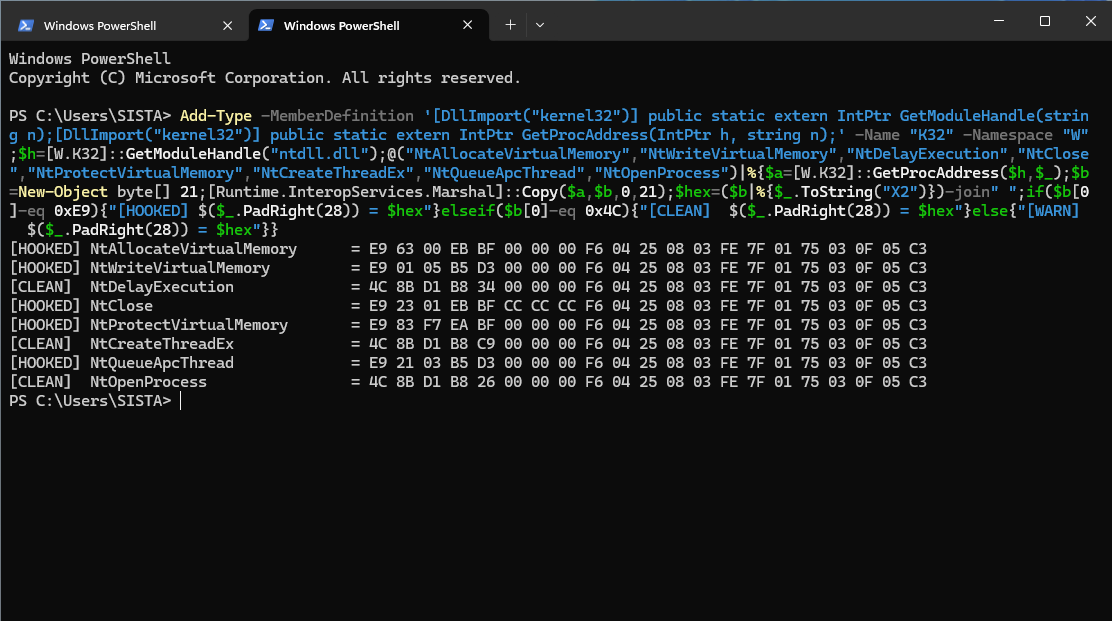Switch to the first Windows PowerShell tab
Image resolution: width=1112 pixels, height=621 pixels.
pyautogui.click(x=124, y=26)
